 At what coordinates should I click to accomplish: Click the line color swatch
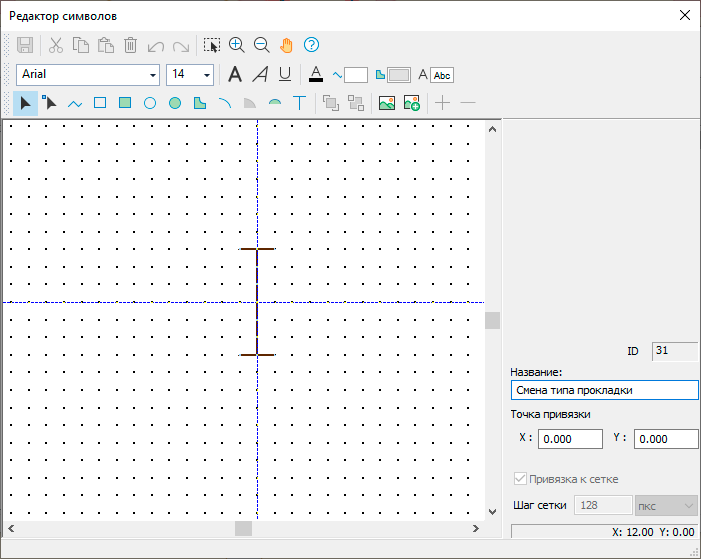coord(355,75)
